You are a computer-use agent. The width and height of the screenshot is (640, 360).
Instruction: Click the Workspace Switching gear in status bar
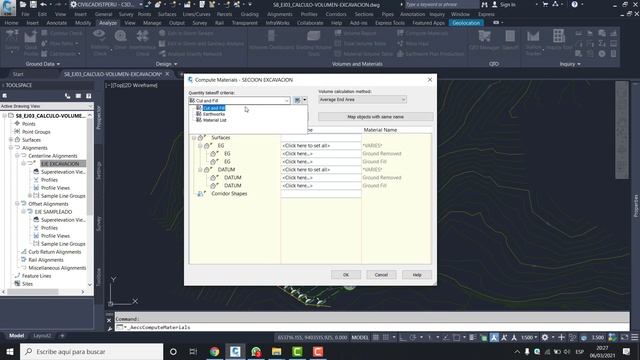click(545, 338)
